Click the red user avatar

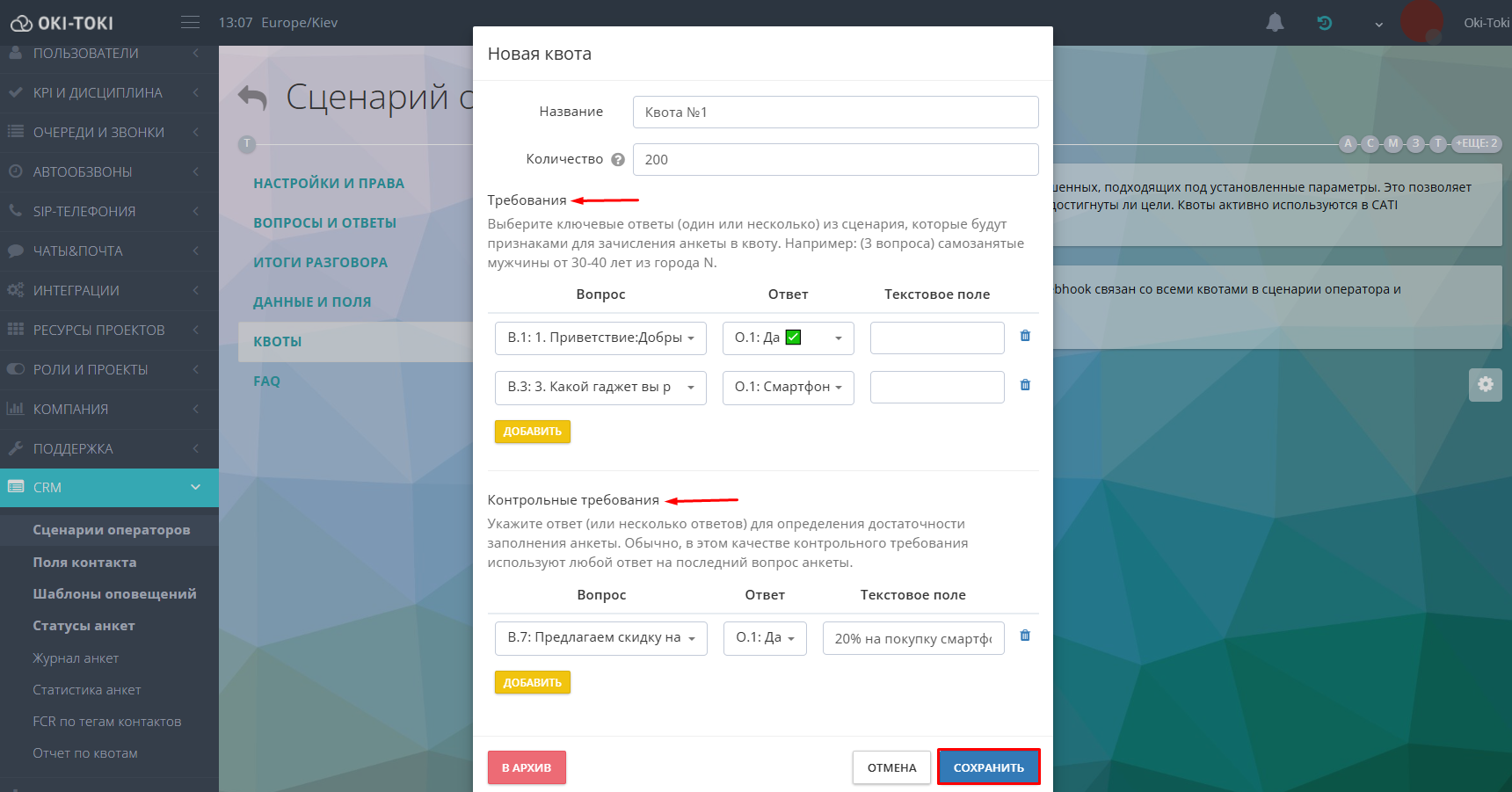tap(1421, 21)
